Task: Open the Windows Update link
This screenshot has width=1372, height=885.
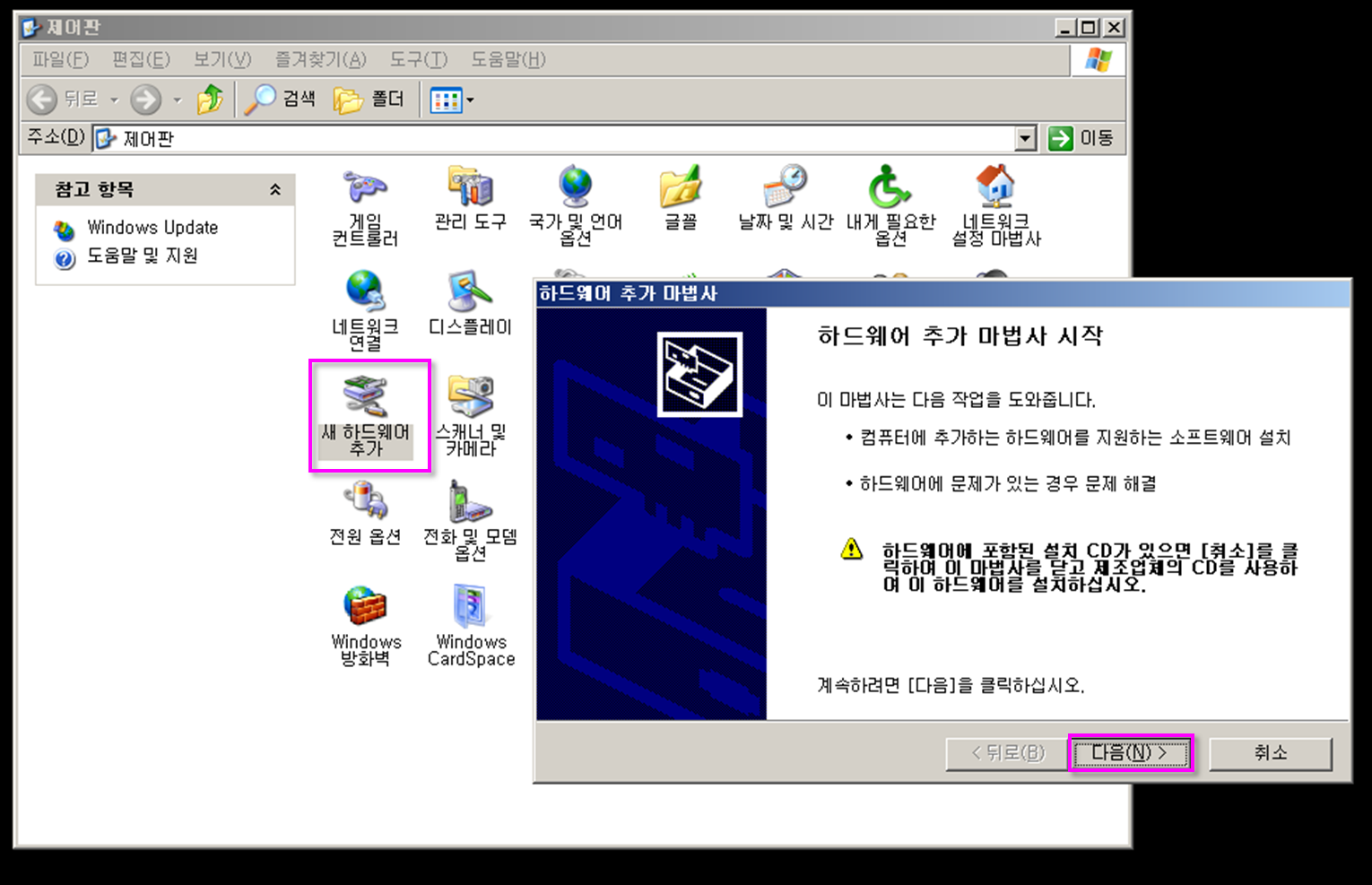Action: click(x=152, y=228)
